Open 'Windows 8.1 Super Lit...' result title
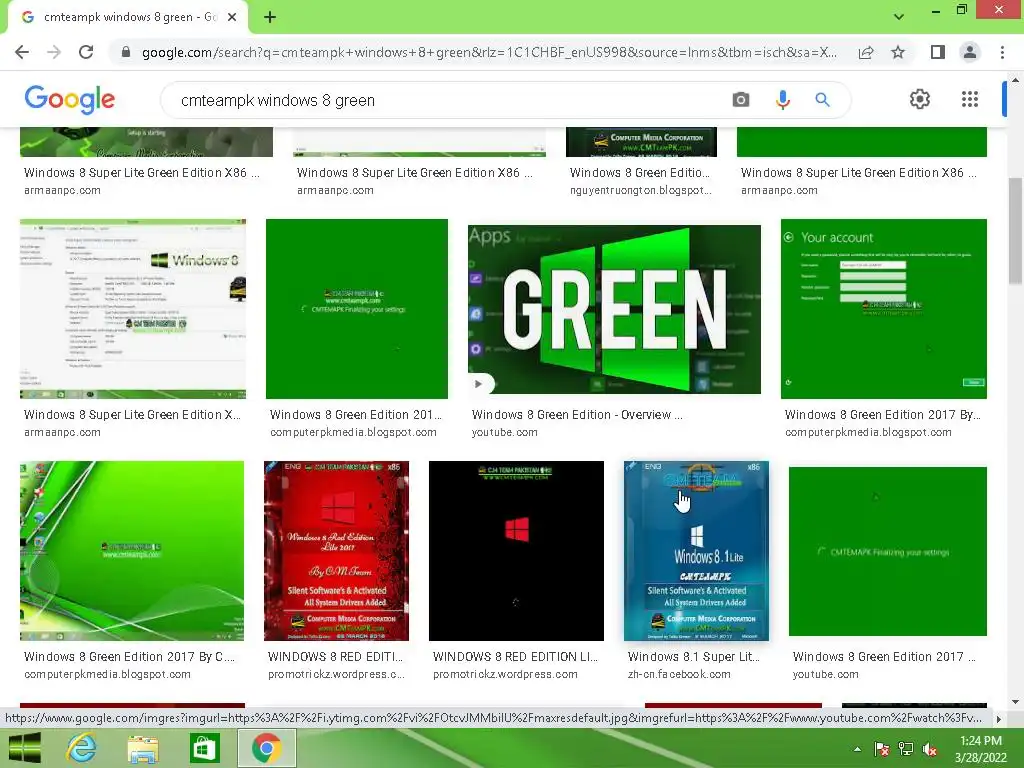The height and width of the screenshot is (768, 1024). 694,656
